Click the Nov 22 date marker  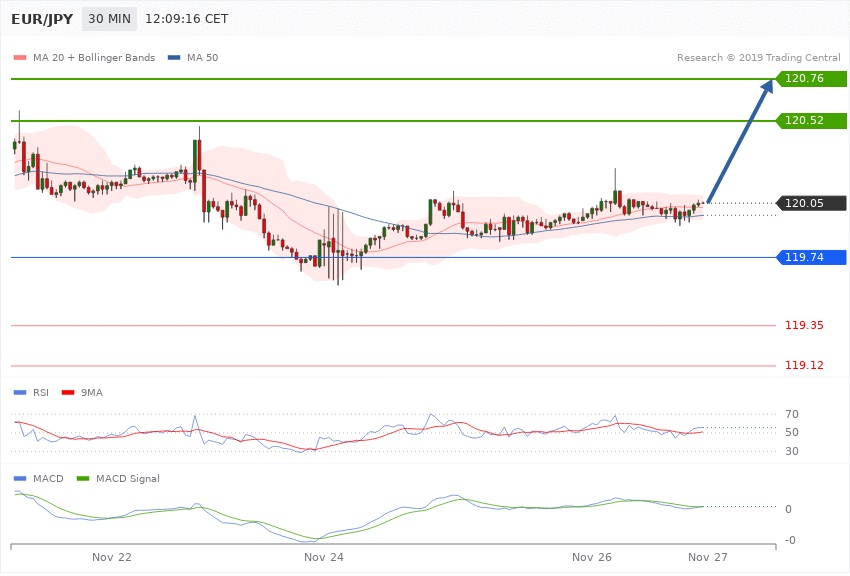pyautogui.click(x=111, y=556)
